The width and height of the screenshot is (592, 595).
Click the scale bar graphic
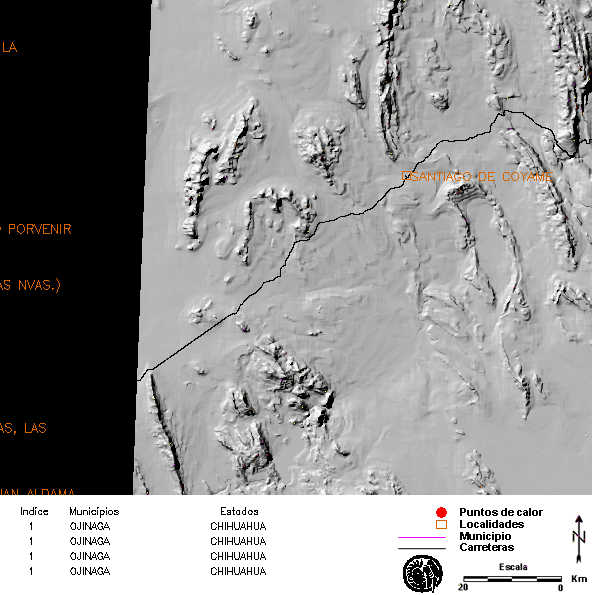click(512, 579)
